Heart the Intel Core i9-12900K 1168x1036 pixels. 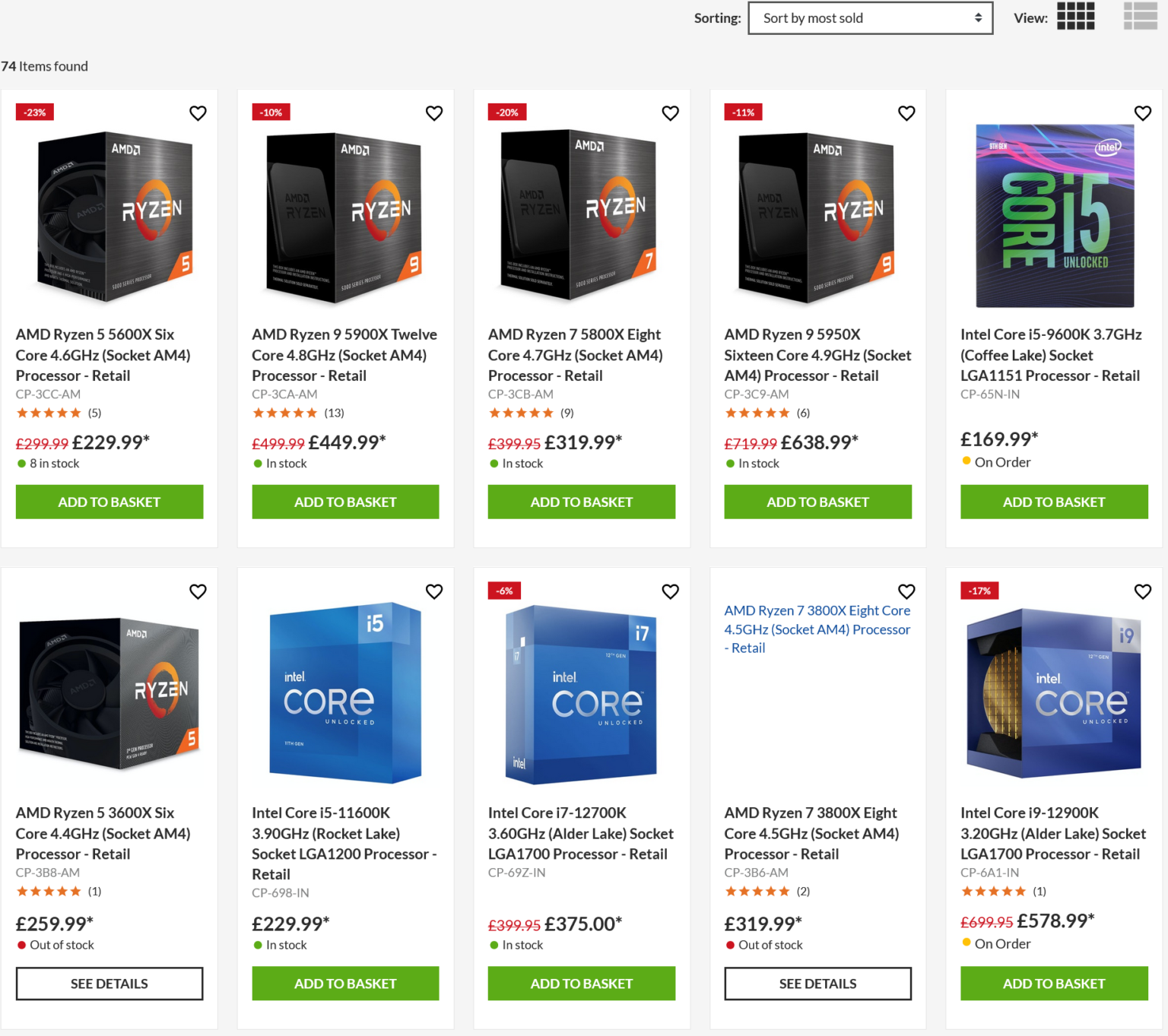(x=1142, y=591)
